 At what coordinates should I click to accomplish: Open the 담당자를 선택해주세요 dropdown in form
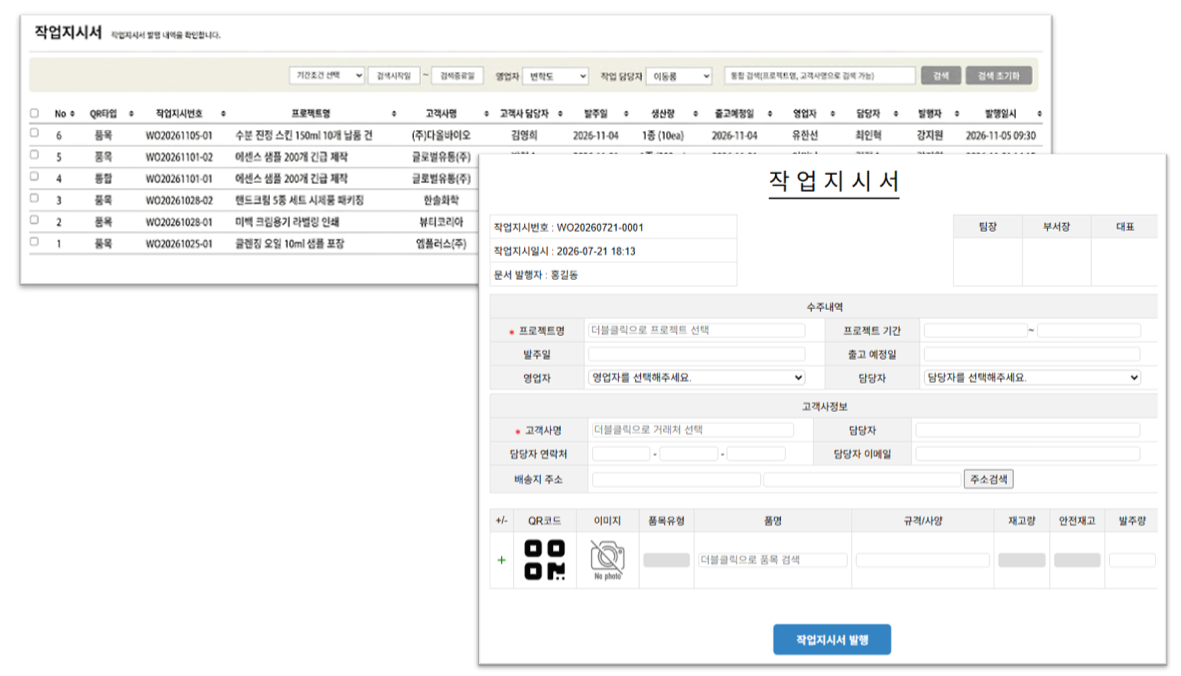[1032, 377]
